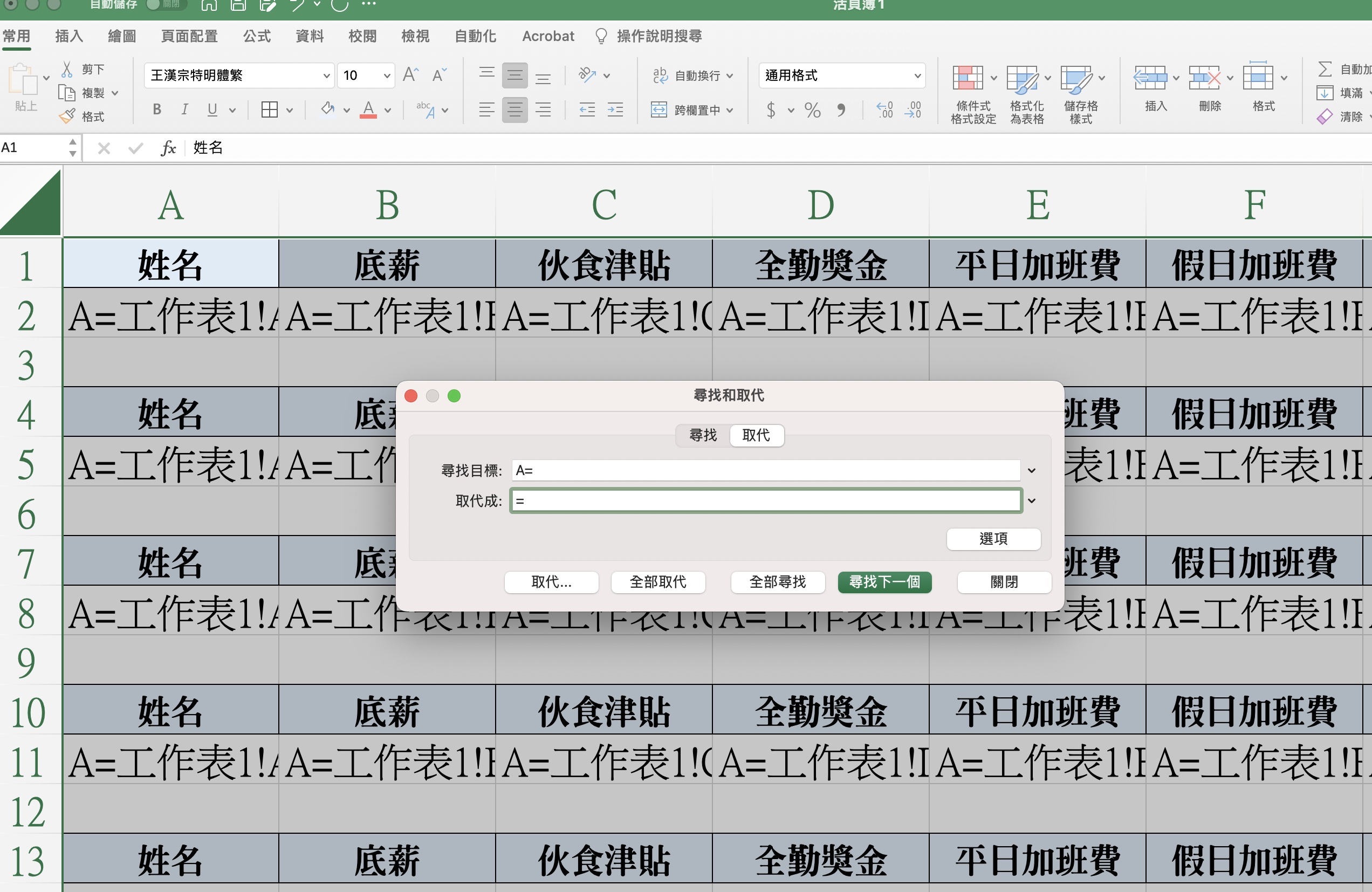Open the font name dropdown
Image resolution: width=1372 pixels, height=892 pixels.
[x=326, y=76]
